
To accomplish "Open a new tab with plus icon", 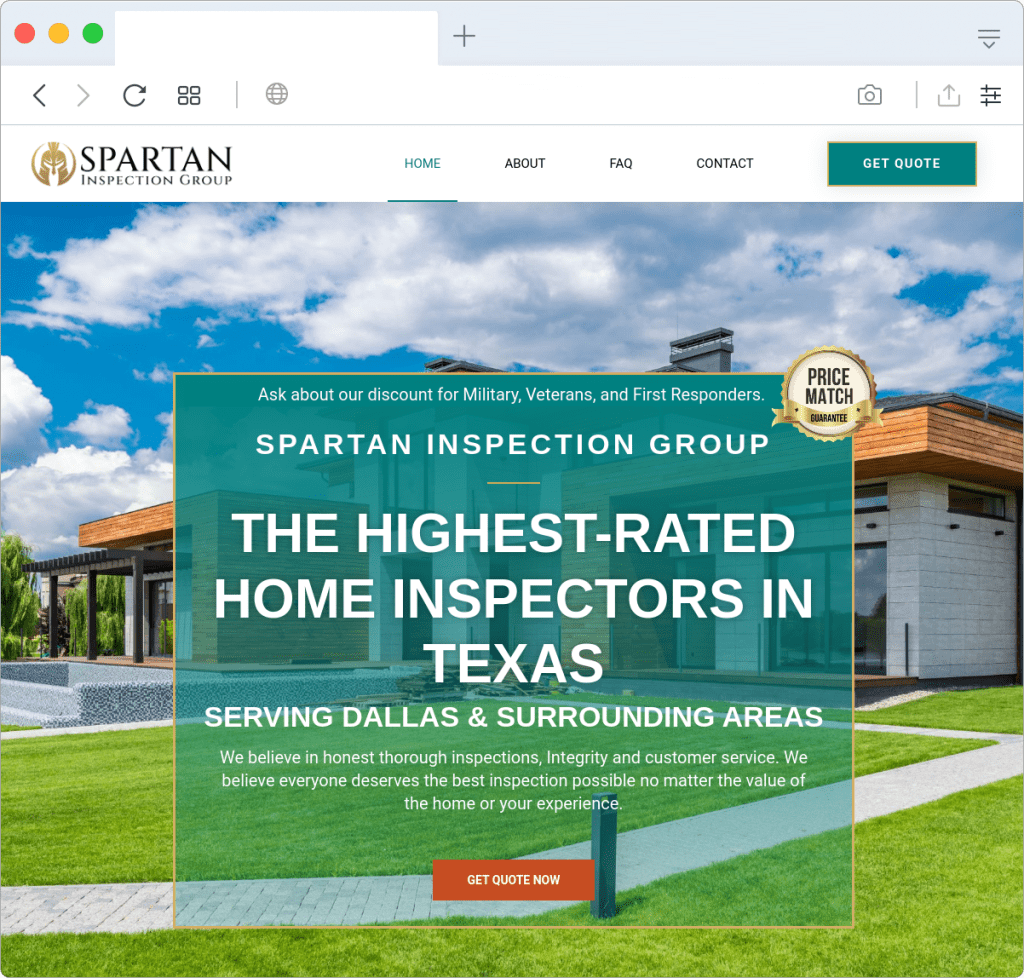I will (464, 35).
